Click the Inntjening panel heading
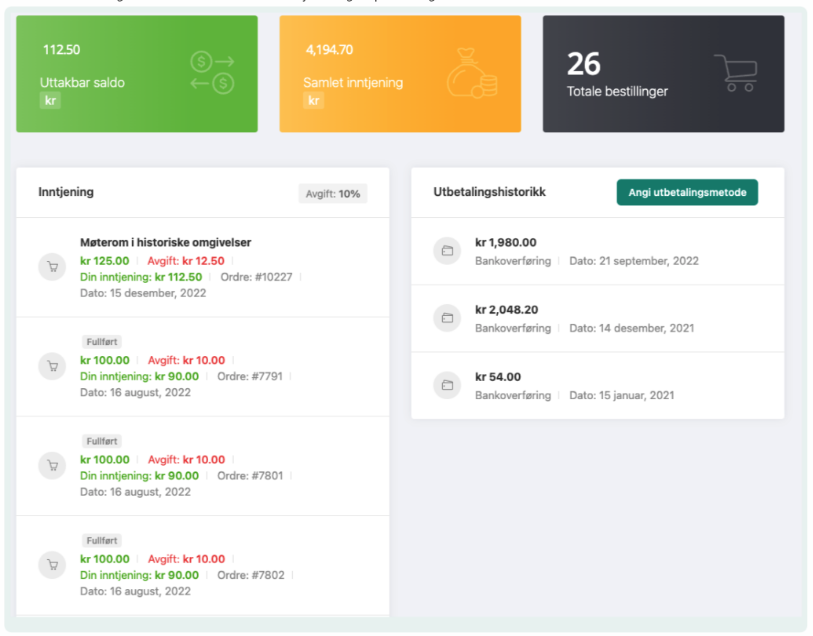This screenshot has width=813, height=636. [x=66, y=192]
